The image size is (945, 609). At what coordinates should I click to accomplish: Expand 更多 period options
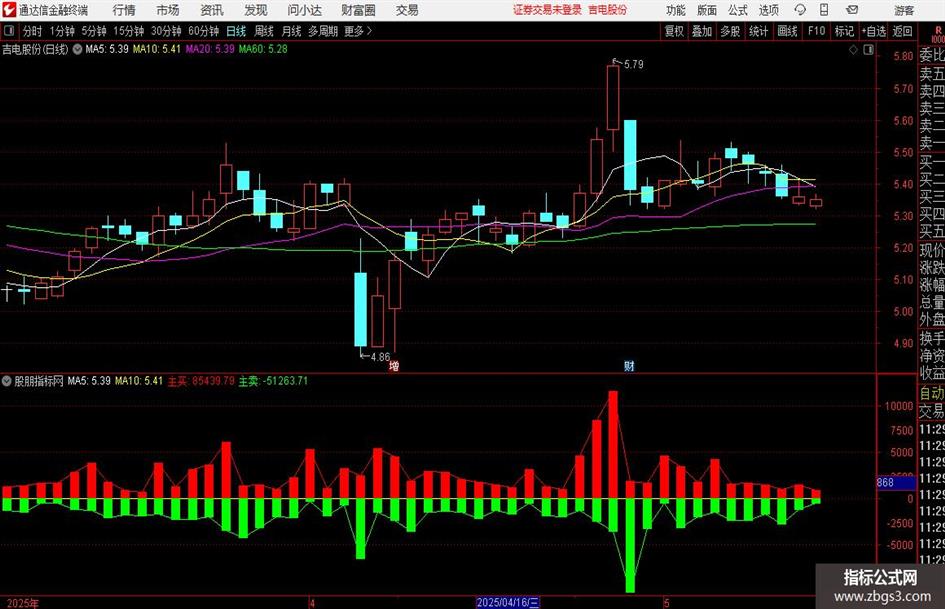point(358,31)
